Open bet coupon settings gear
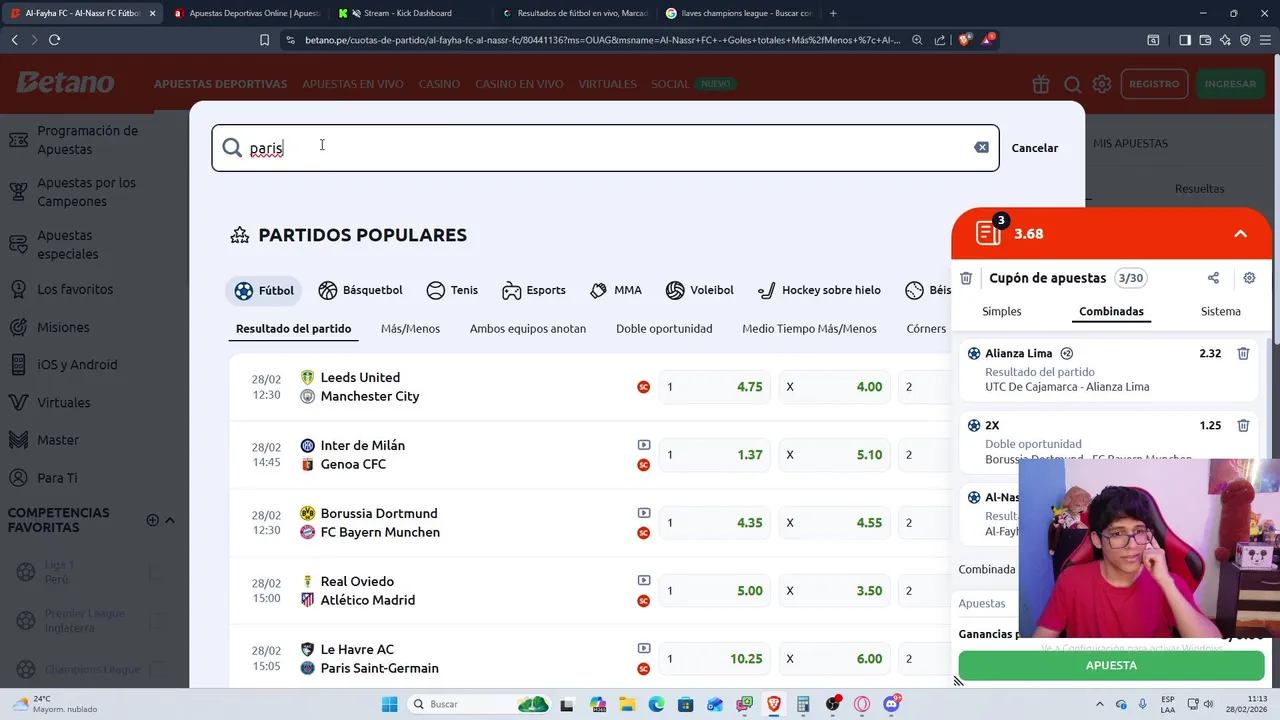 coord(1249,278)
